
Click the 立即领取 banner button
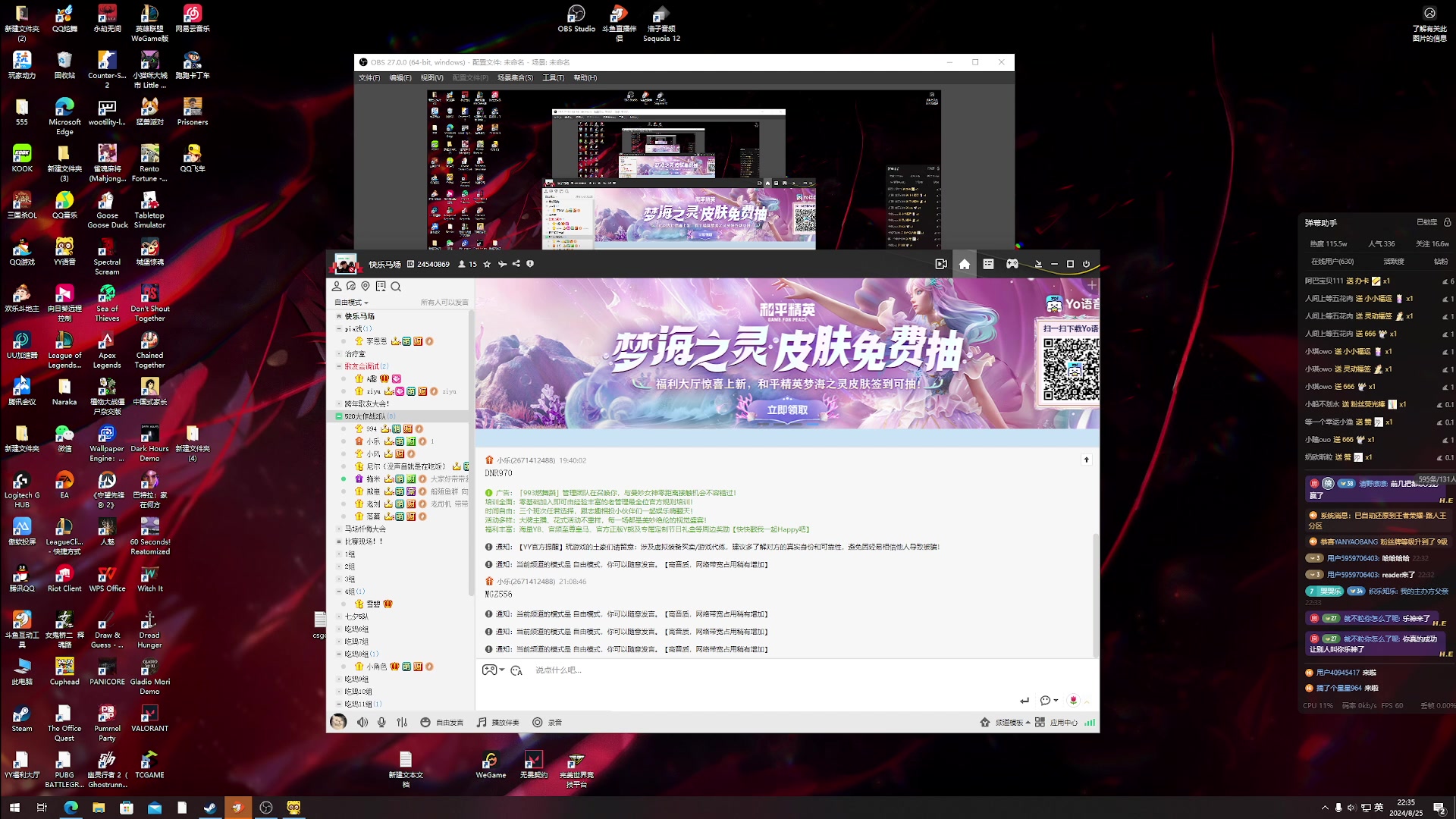(x=787, y=409)
